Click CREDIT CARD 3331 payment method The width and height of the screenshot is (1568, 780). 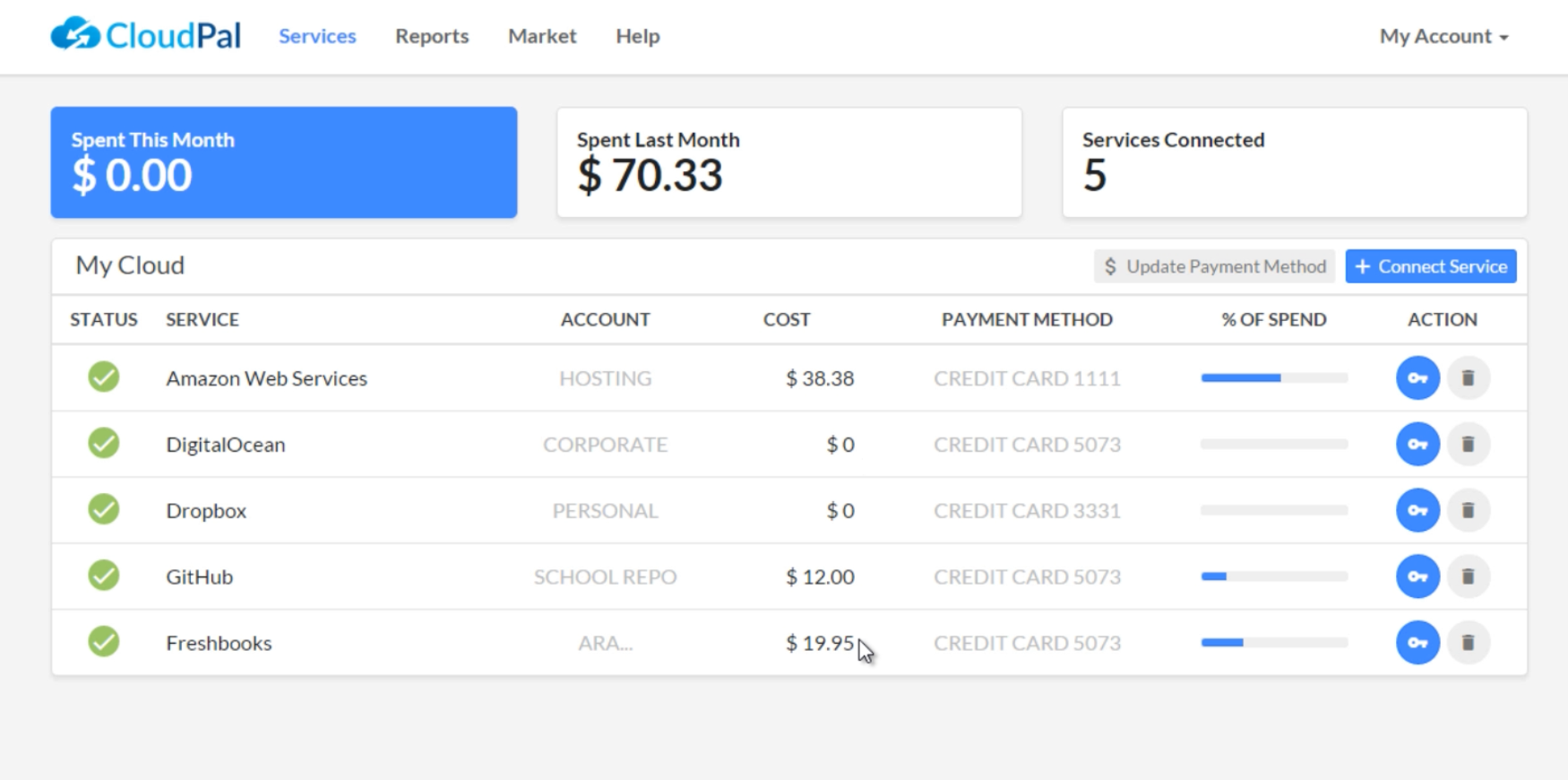click(x=1027, y=511)
